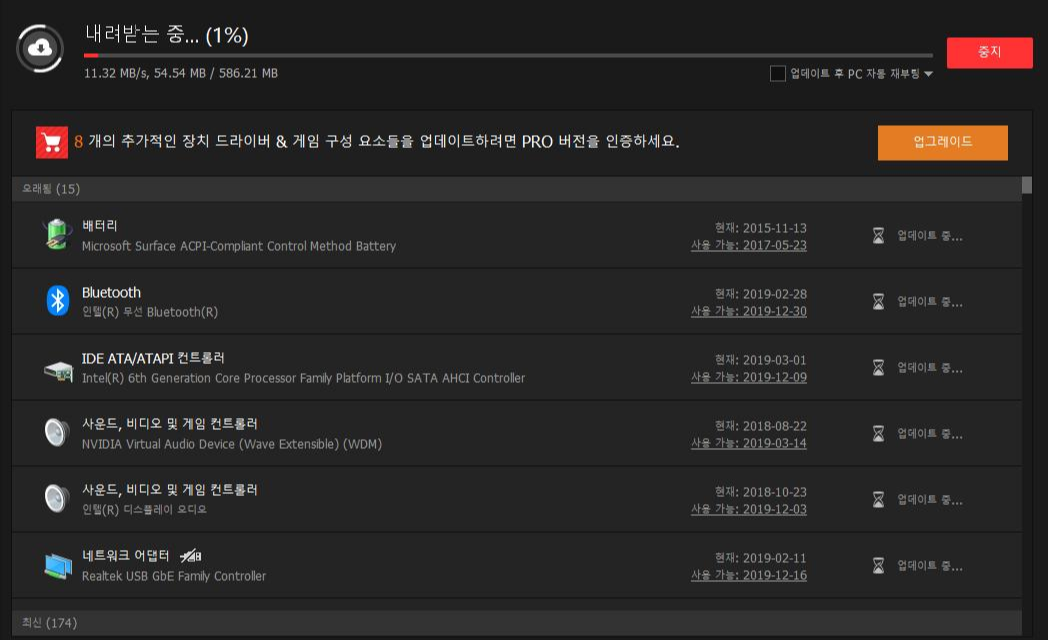The height and width of the screenshot is (640, 1048).
Task: Collapse the 오래됨 (15) section header
Action: (x=517, y=189)
